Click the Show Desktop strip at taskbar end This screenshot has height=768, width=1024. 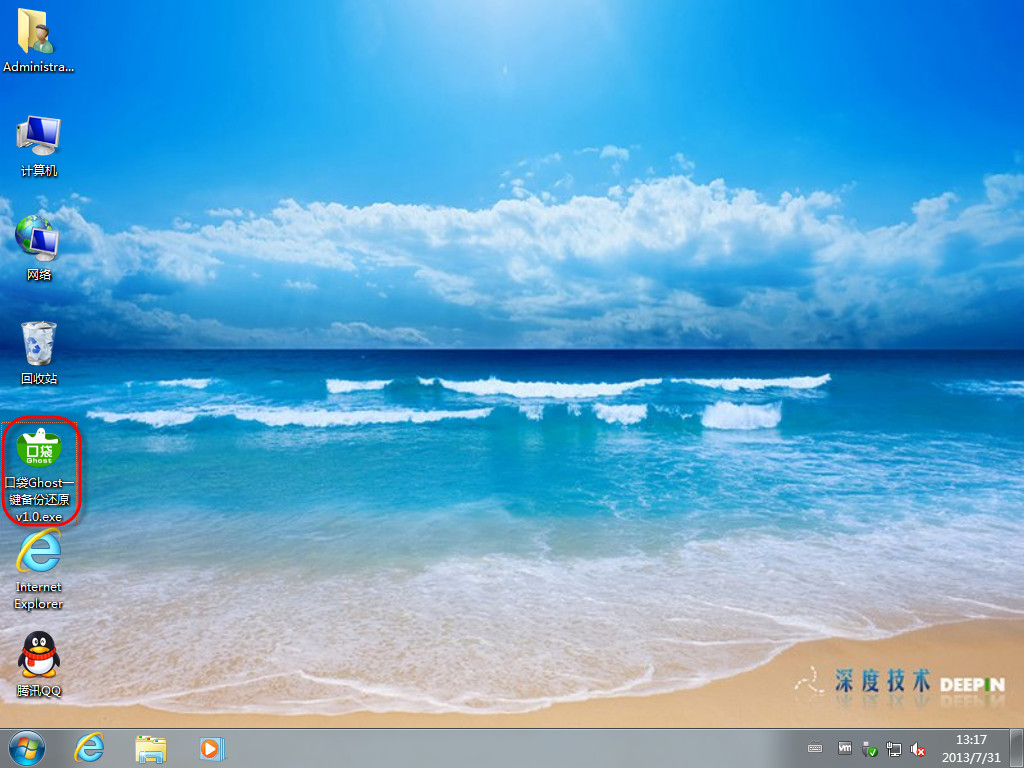(x=1018, y=748)
